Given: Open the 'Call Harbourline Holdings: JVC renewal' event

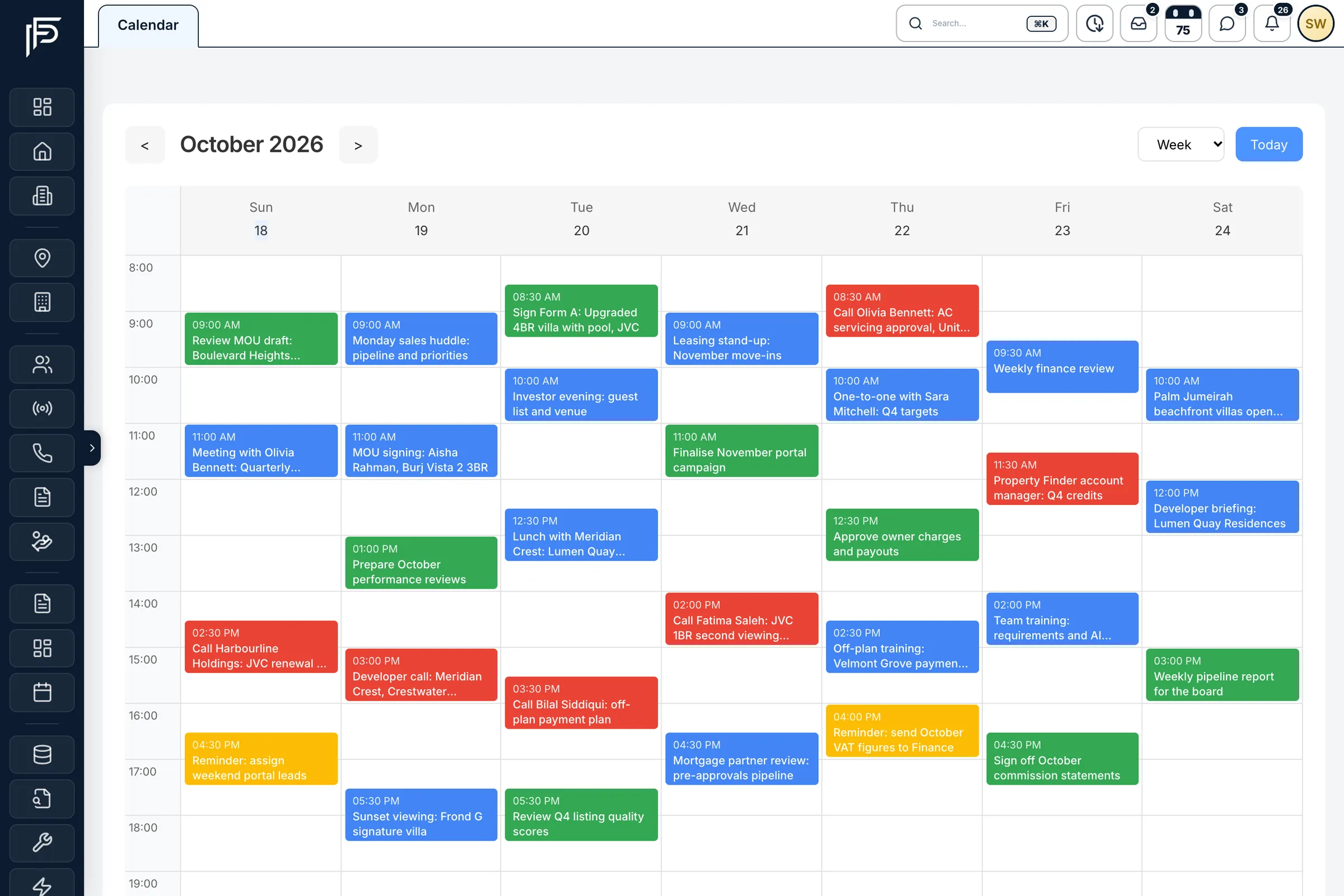Looking at the screenshot, I should [x=260, y=647].
